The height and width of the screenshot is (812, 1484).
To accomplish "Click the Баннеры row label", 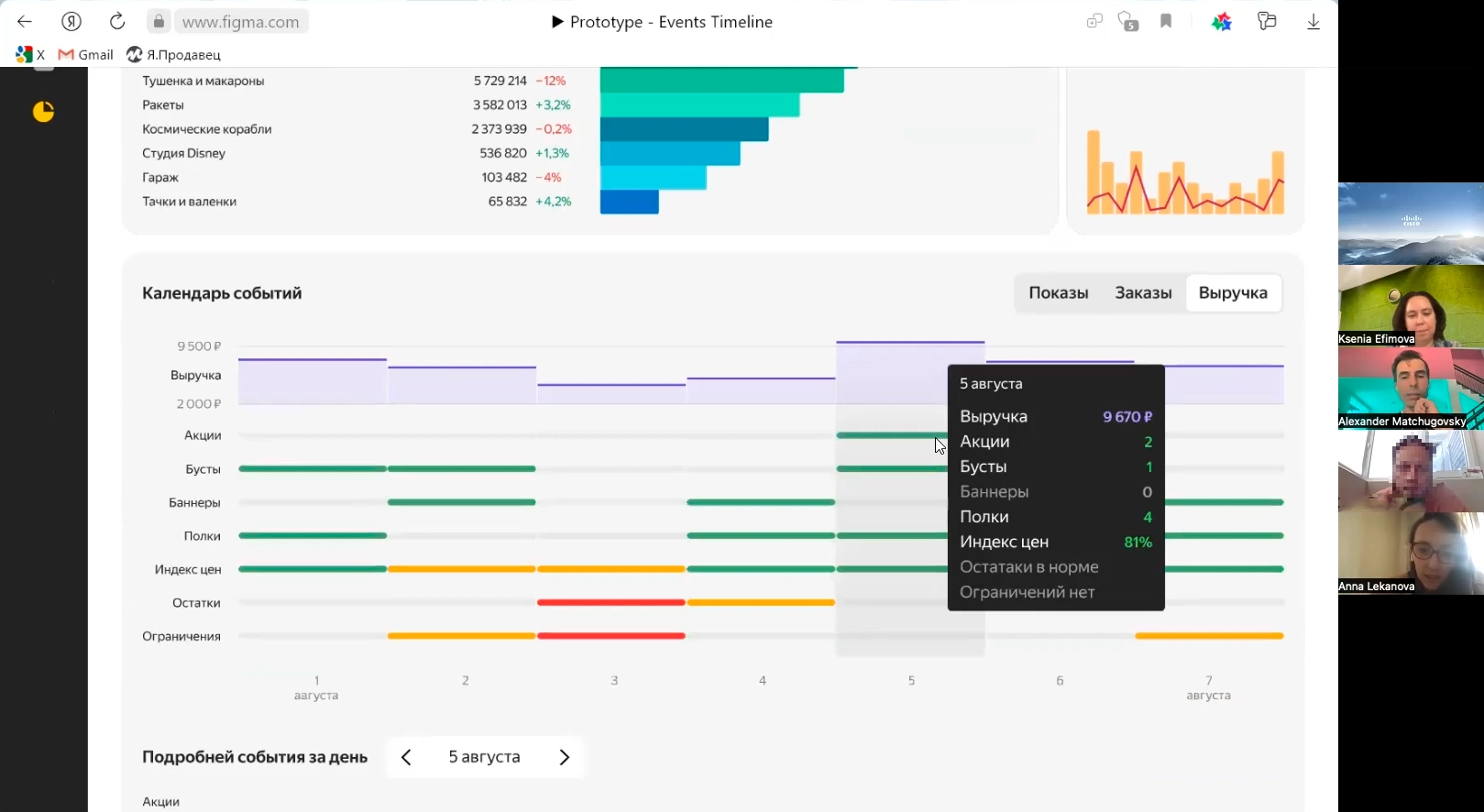I will pos(194,502).
